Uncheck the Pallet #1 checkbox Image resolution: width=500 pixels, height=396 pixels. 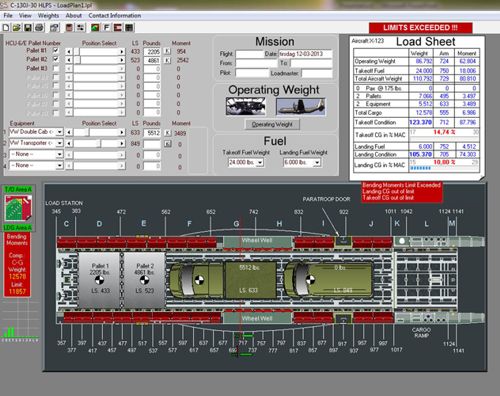click(x=56, y=51)
